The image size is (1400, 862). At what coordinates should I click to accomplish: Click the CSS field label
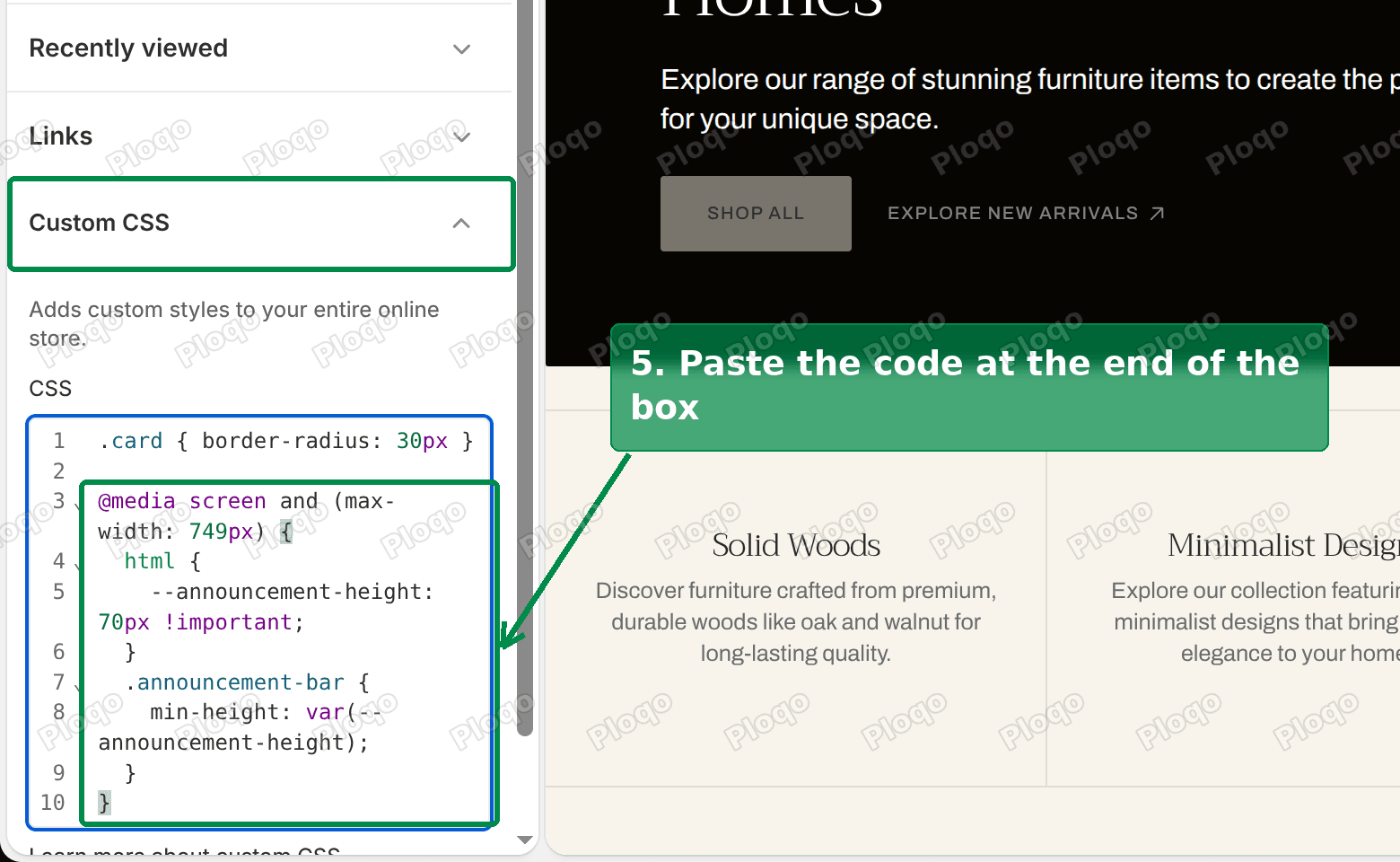coord(50,389)
